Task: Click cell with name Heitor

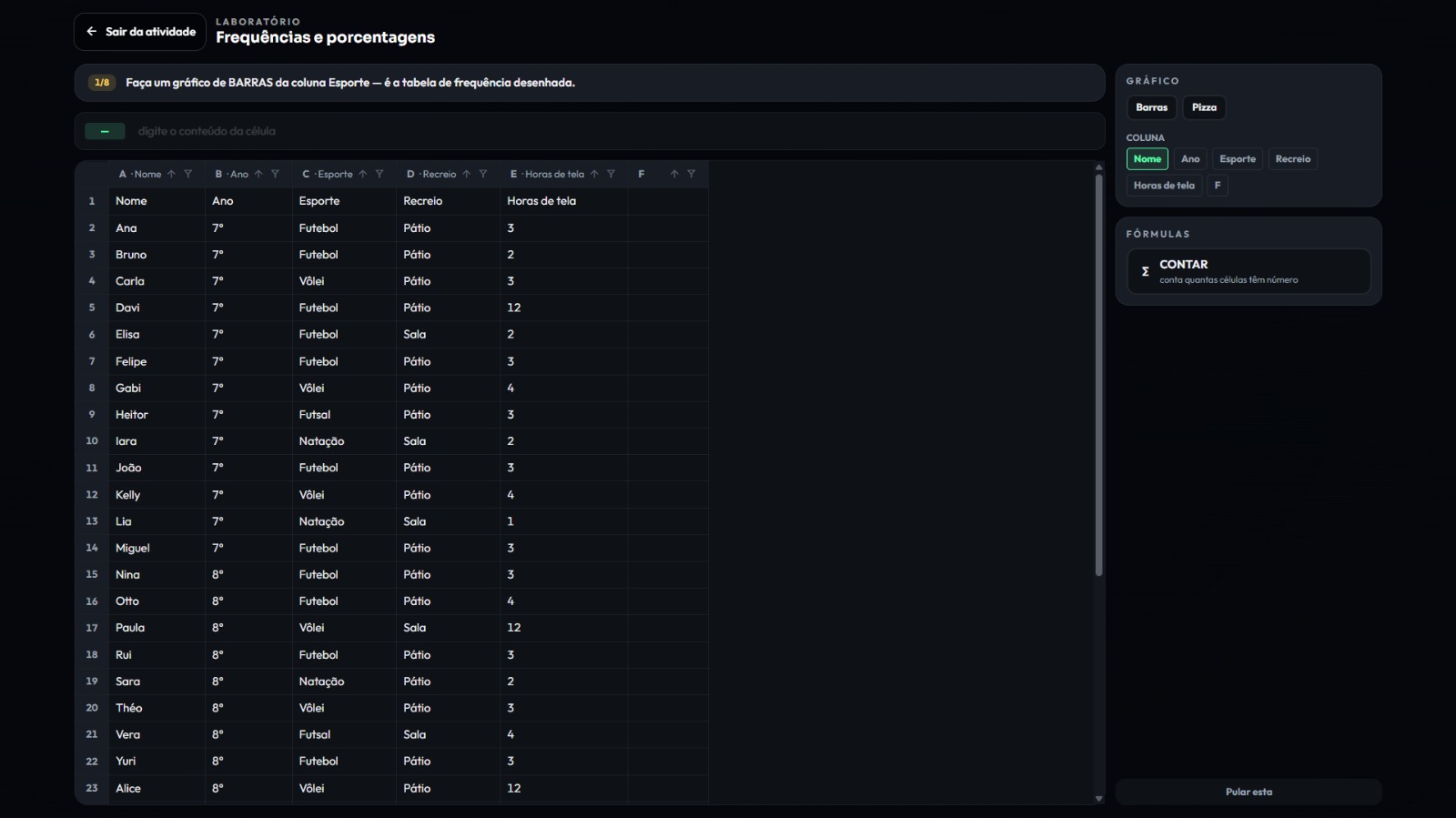Action: pos(157,414)
